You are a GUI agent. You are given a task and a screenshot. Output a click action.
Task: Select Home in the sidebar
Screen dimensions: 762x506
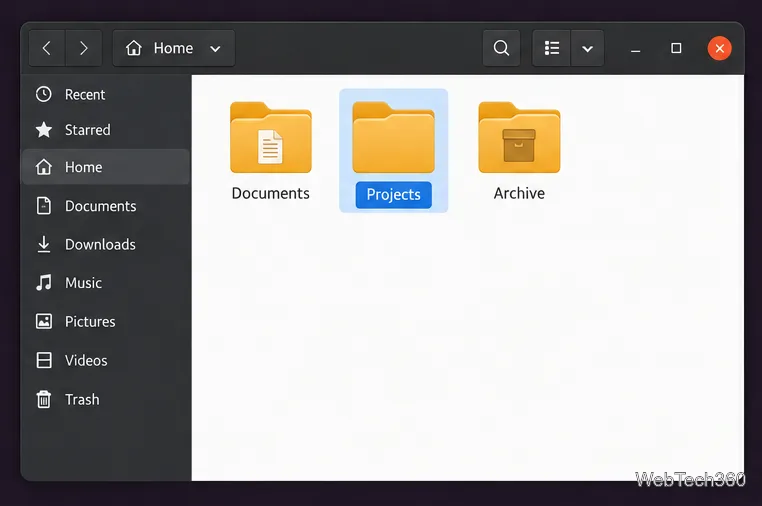coord(106,167)
